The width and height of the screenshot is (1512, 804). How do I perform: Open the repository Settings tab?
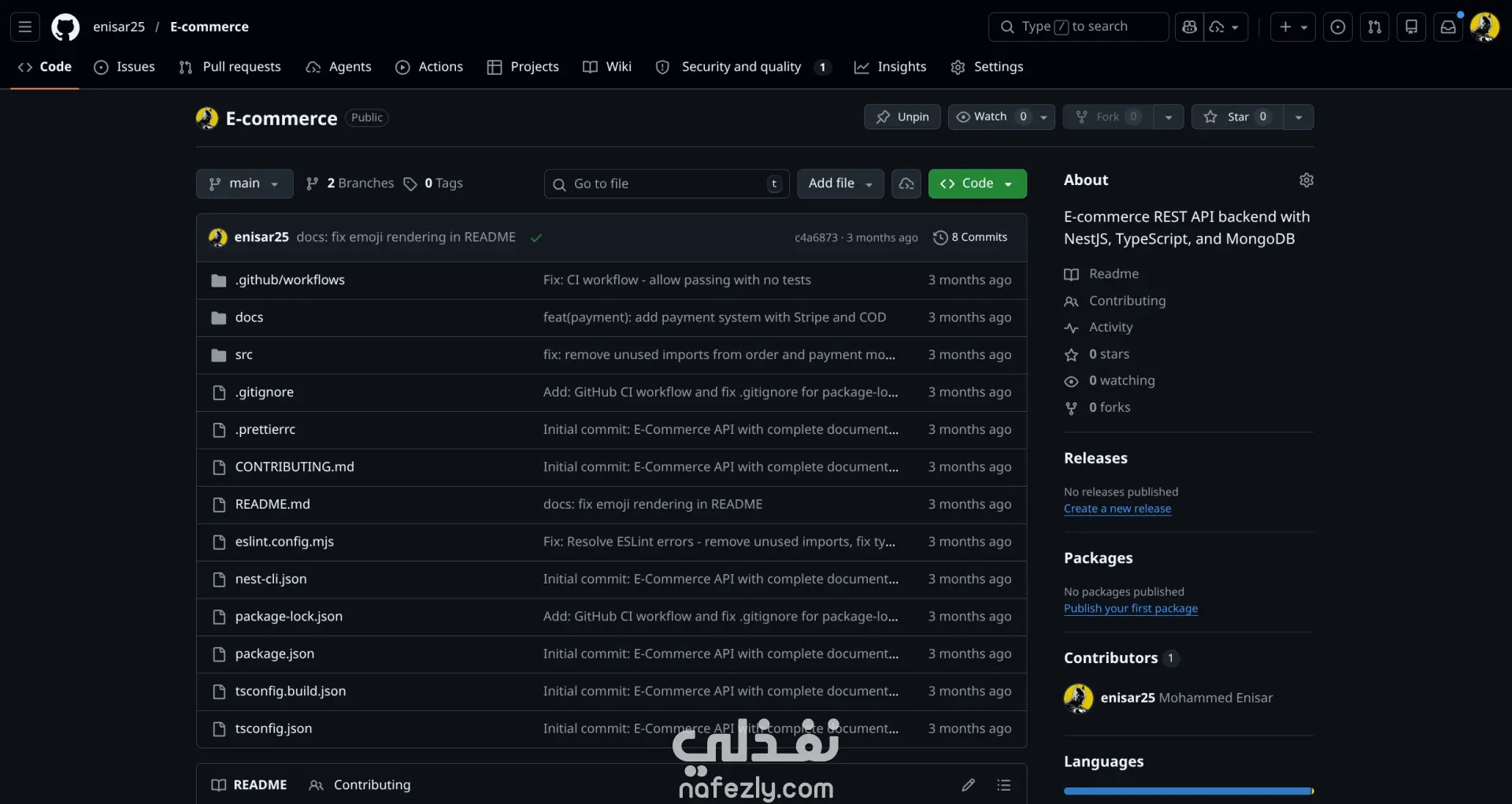pyautogui.click(x=987, y=67)
